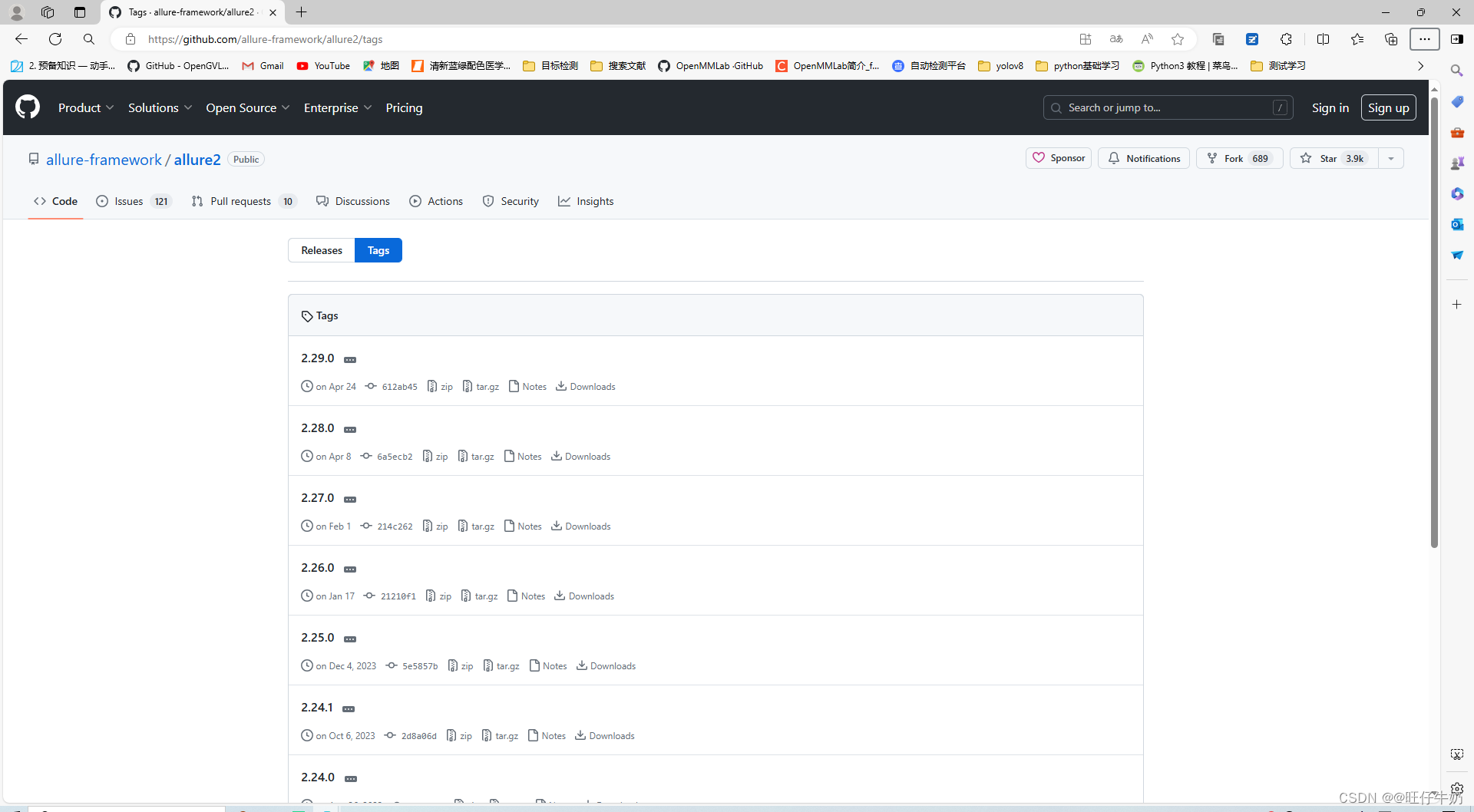This screenshot has width=1474, height=812.
Task: Add a sidebar app with plus
Action: [1457, 305]
